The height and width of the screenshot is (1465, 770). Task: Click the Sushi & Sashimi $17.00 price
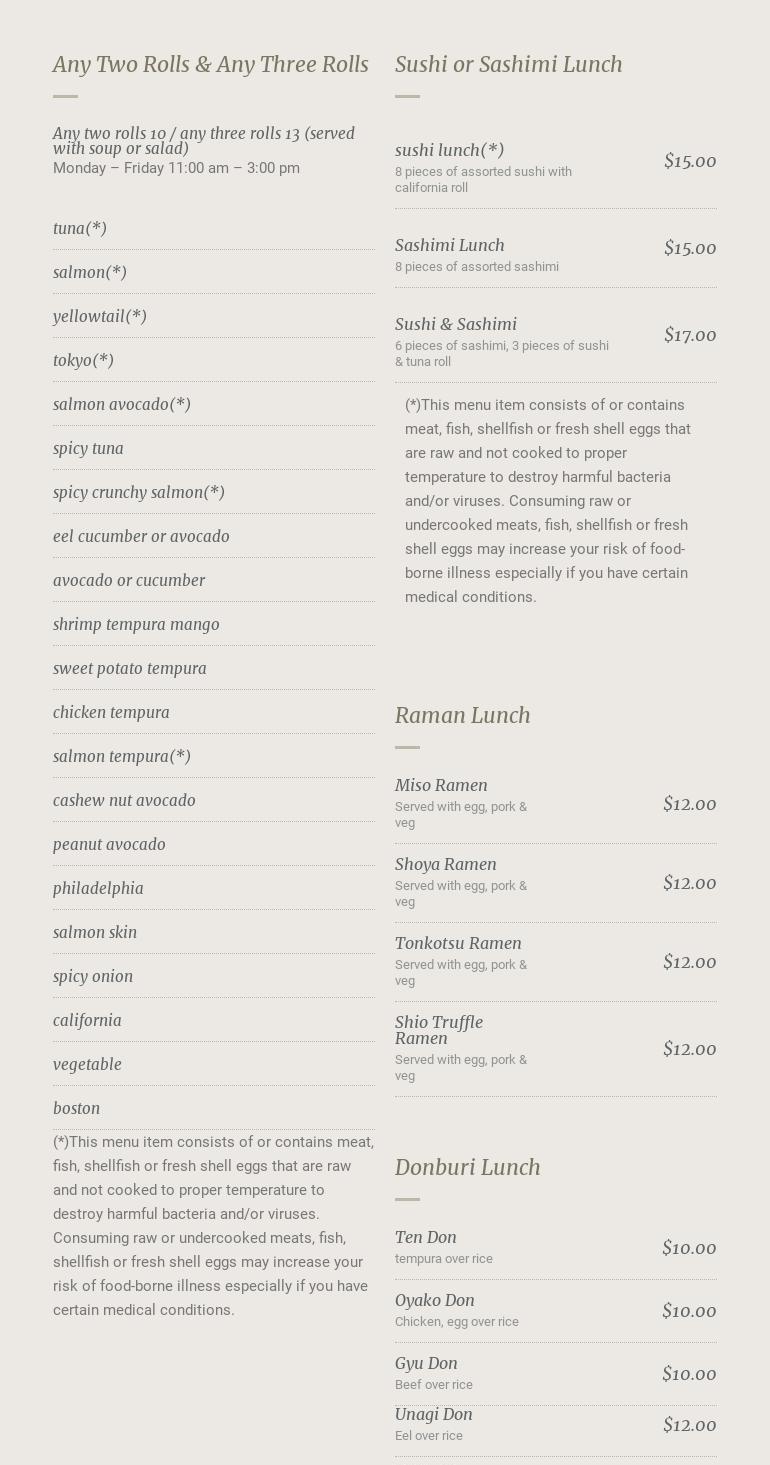(690, 335)
